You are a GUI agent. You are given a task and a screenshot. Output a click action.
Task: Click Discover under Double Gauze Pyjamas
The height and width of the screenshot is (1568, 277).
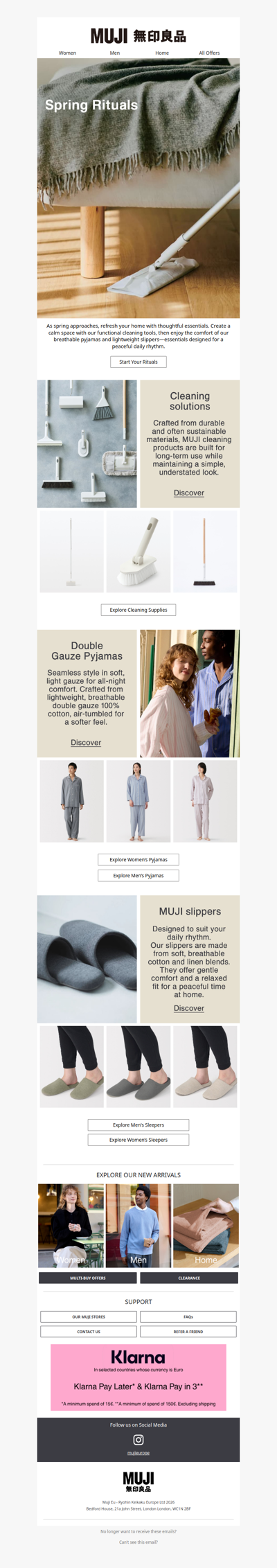pyautogui.click(x=86, y=742)
